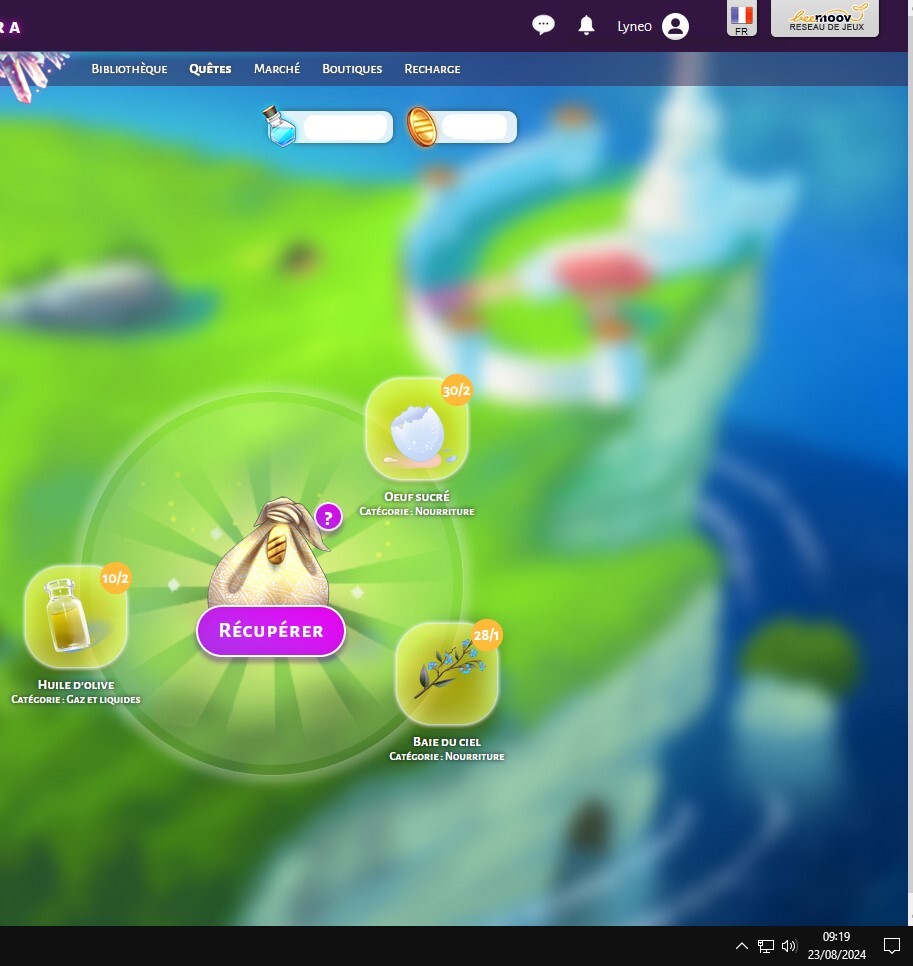Open the taskbar clock and date
Image resolution: width=913 pixels, height=966 pixels.
[x=836, y=946]
